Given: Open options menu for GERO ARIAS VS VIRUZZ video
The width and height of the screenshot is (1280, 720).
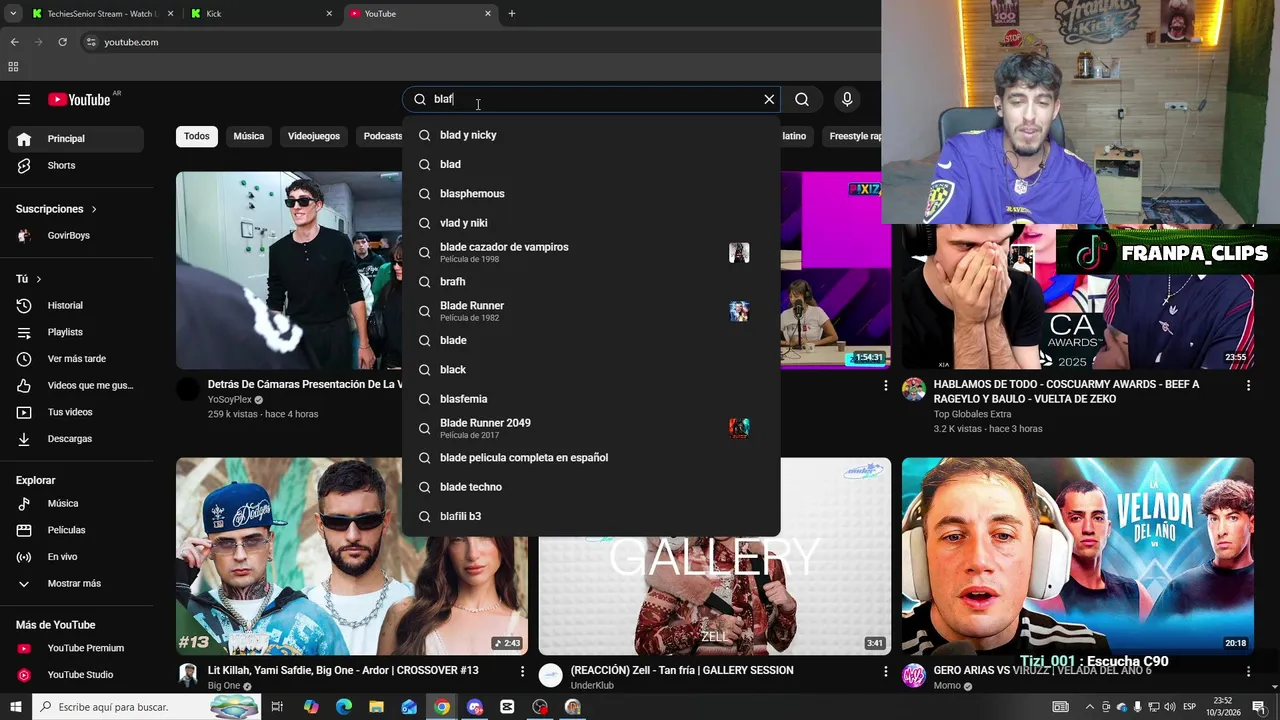Looking at the screenshot, I should tap(1248, 671).
